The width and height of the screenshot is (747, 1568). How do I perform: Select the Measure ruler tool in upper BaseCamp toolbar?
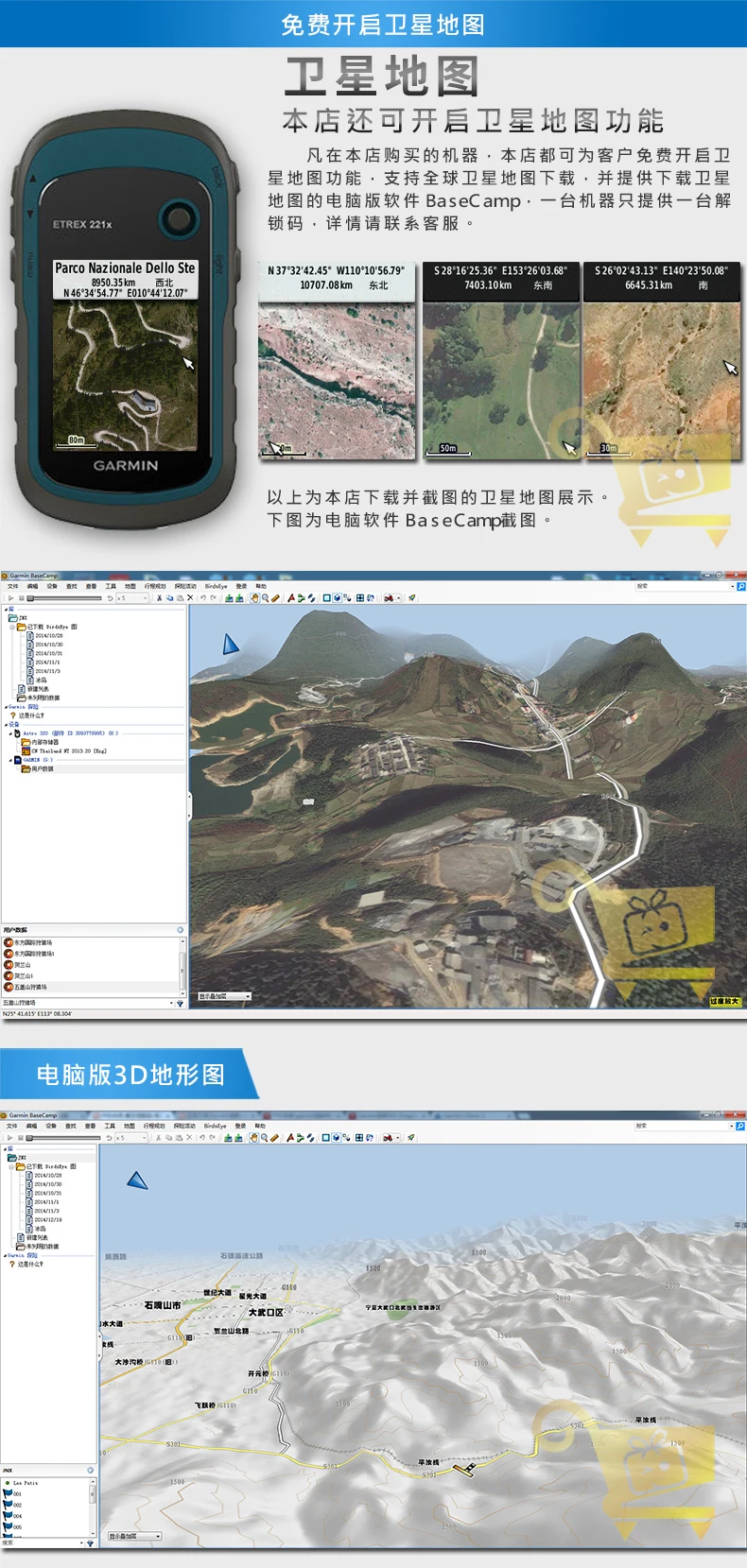coord(274,598)
